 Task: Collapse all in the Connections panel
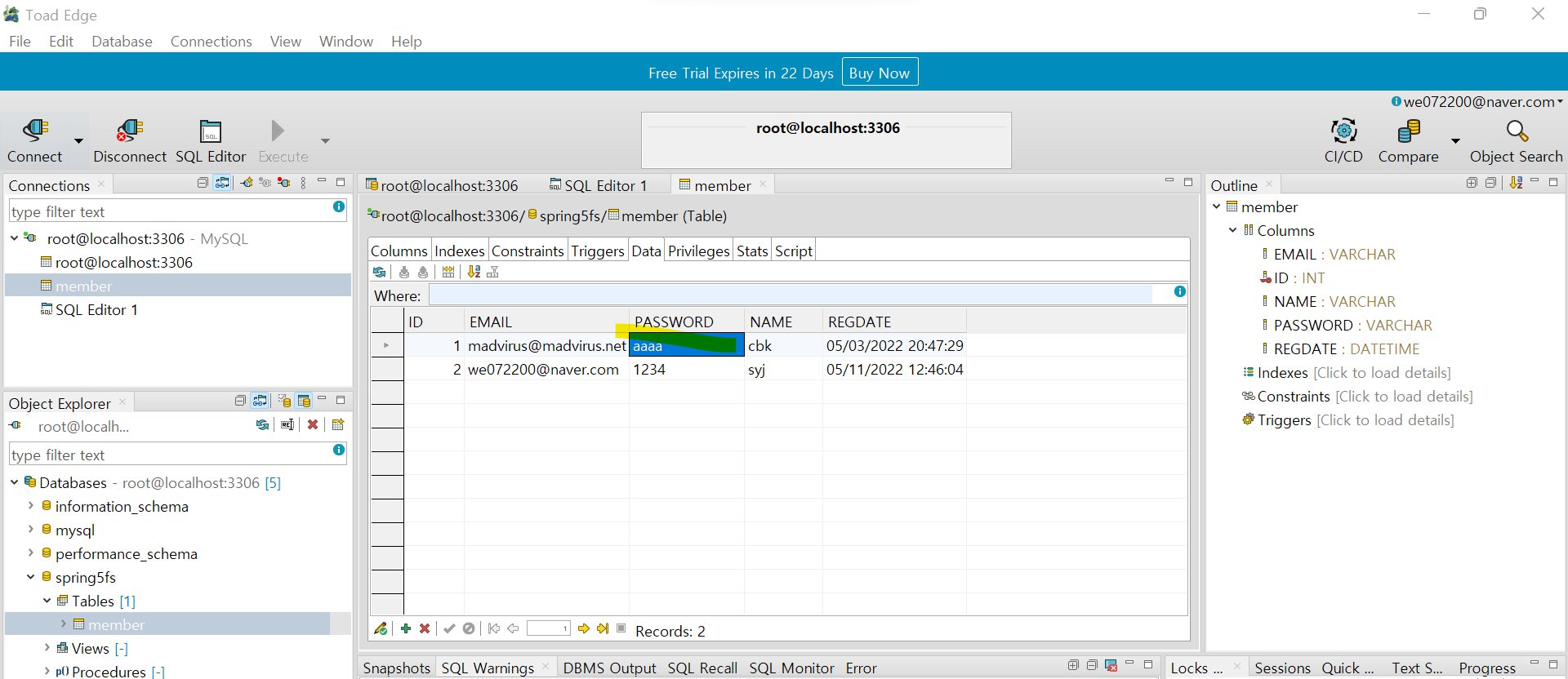point(203,183)
